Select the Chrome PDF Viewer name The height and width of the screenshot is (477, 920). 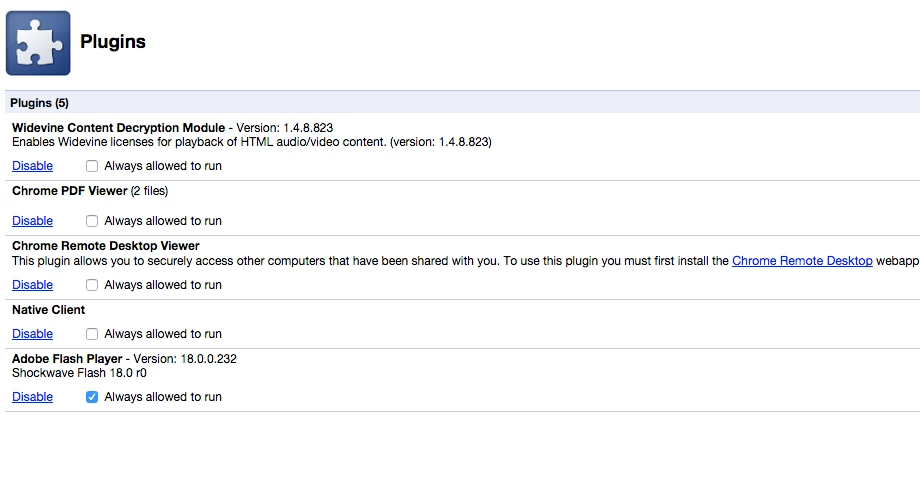click(x=70, y=191)
